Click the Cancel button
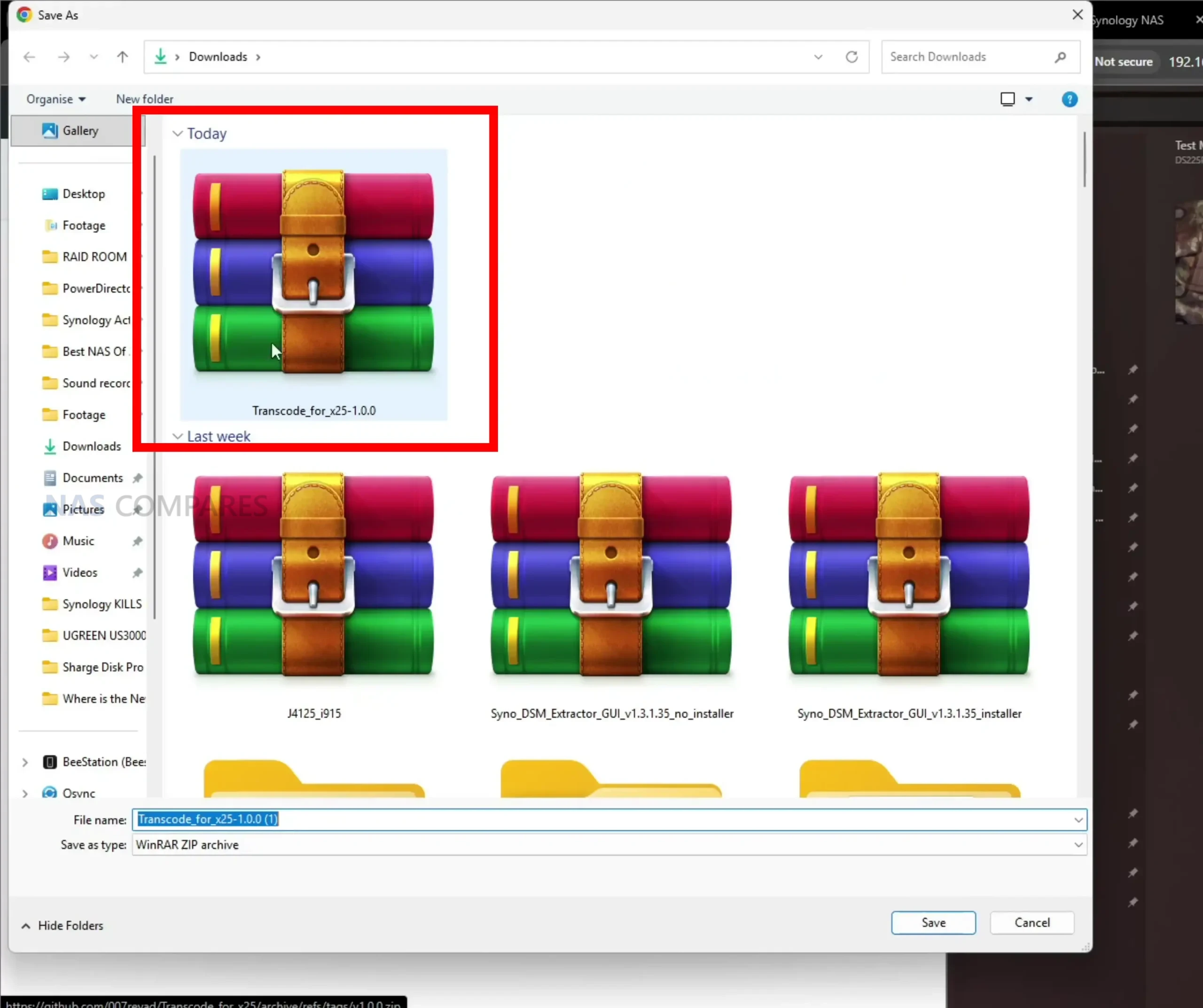The height and width of the screenshot is (1008, 1203). (1032, 922)
